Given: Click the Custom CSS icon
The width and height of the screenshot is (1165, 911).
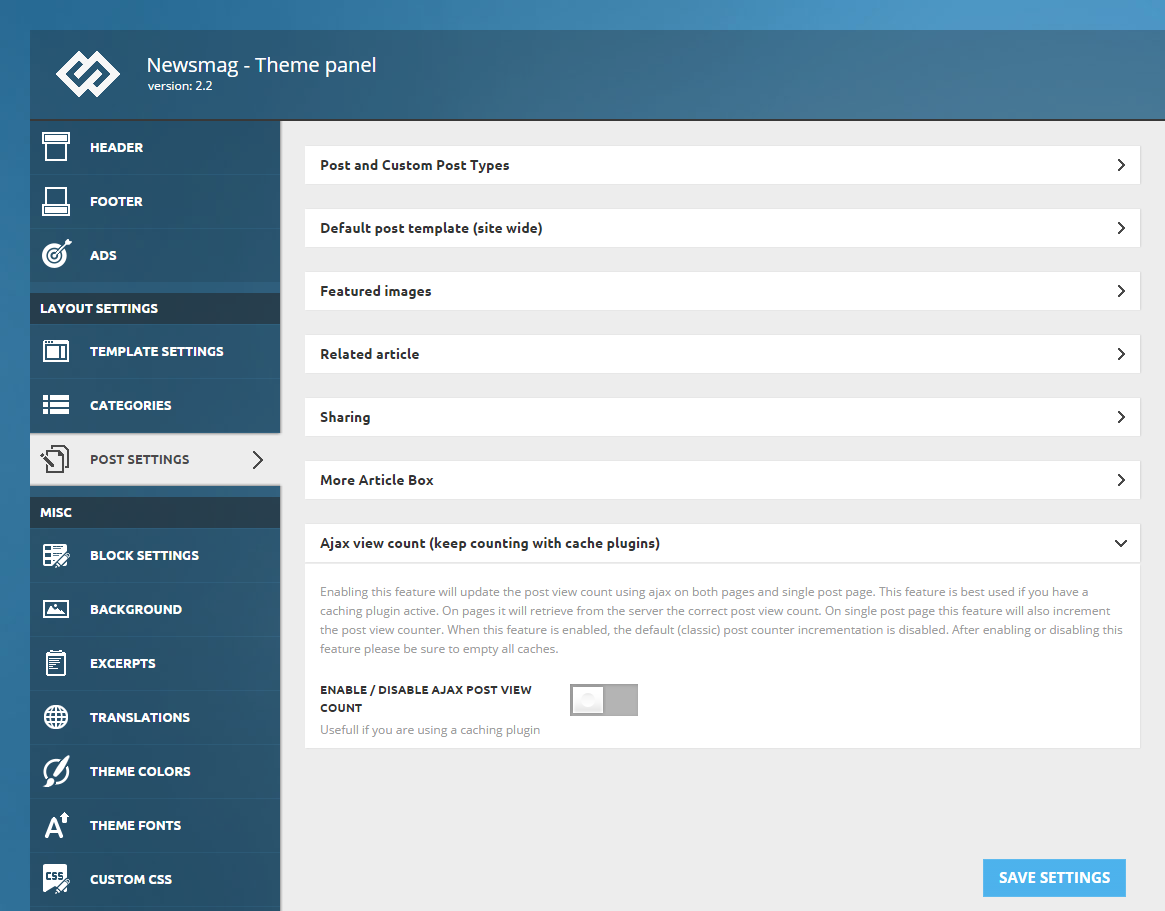Looking at the screenshot, I should click(56, 879).
